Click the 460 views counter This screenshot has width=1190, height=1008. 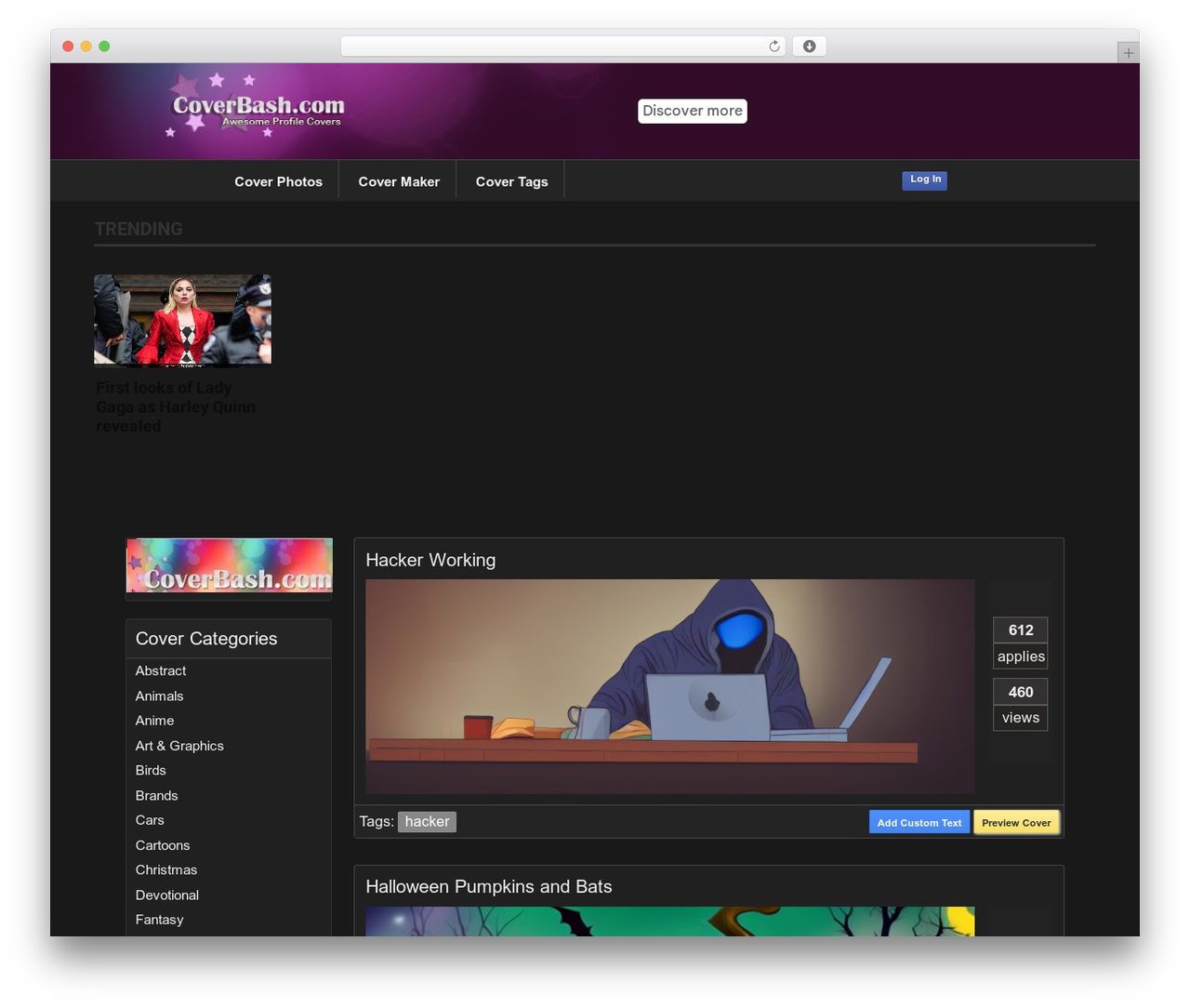[x=1021, y=705]
